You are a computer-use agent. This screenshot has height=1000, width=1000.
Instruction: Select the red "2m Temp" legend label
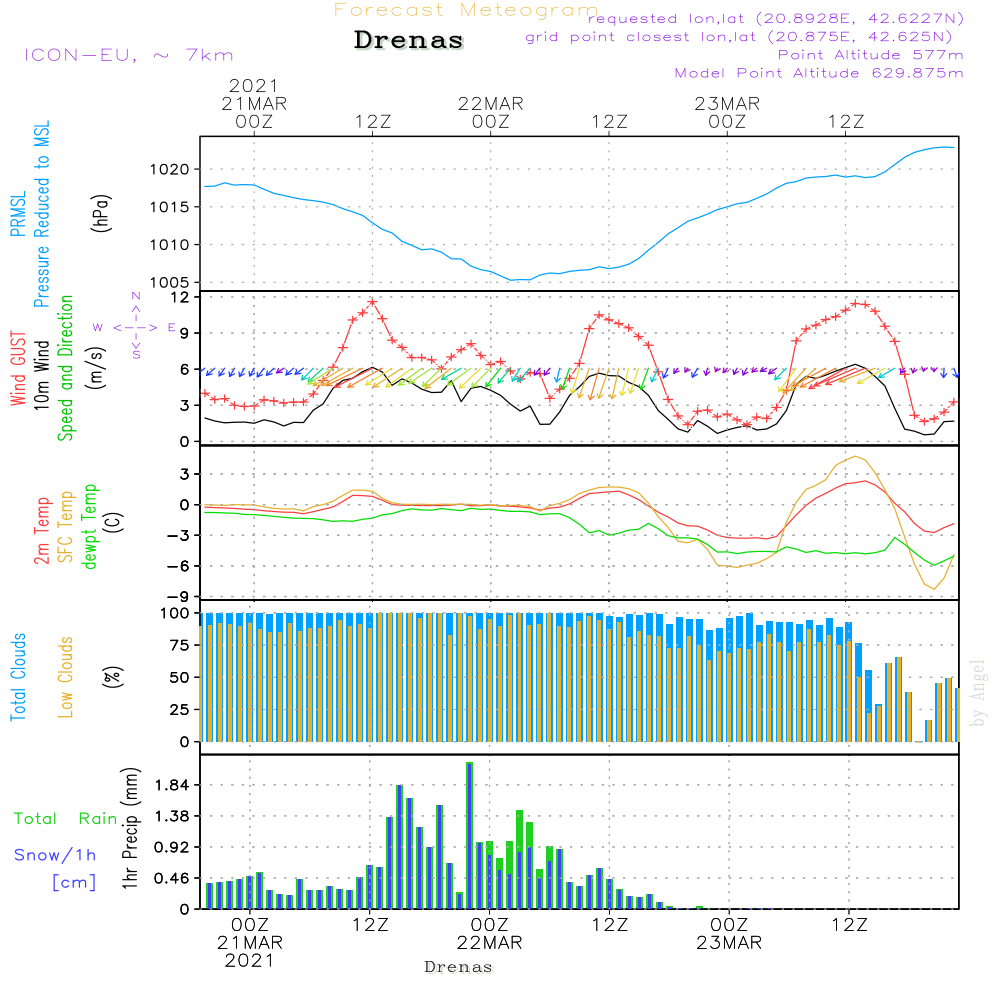pyautogui.click(x=41, y=531)
